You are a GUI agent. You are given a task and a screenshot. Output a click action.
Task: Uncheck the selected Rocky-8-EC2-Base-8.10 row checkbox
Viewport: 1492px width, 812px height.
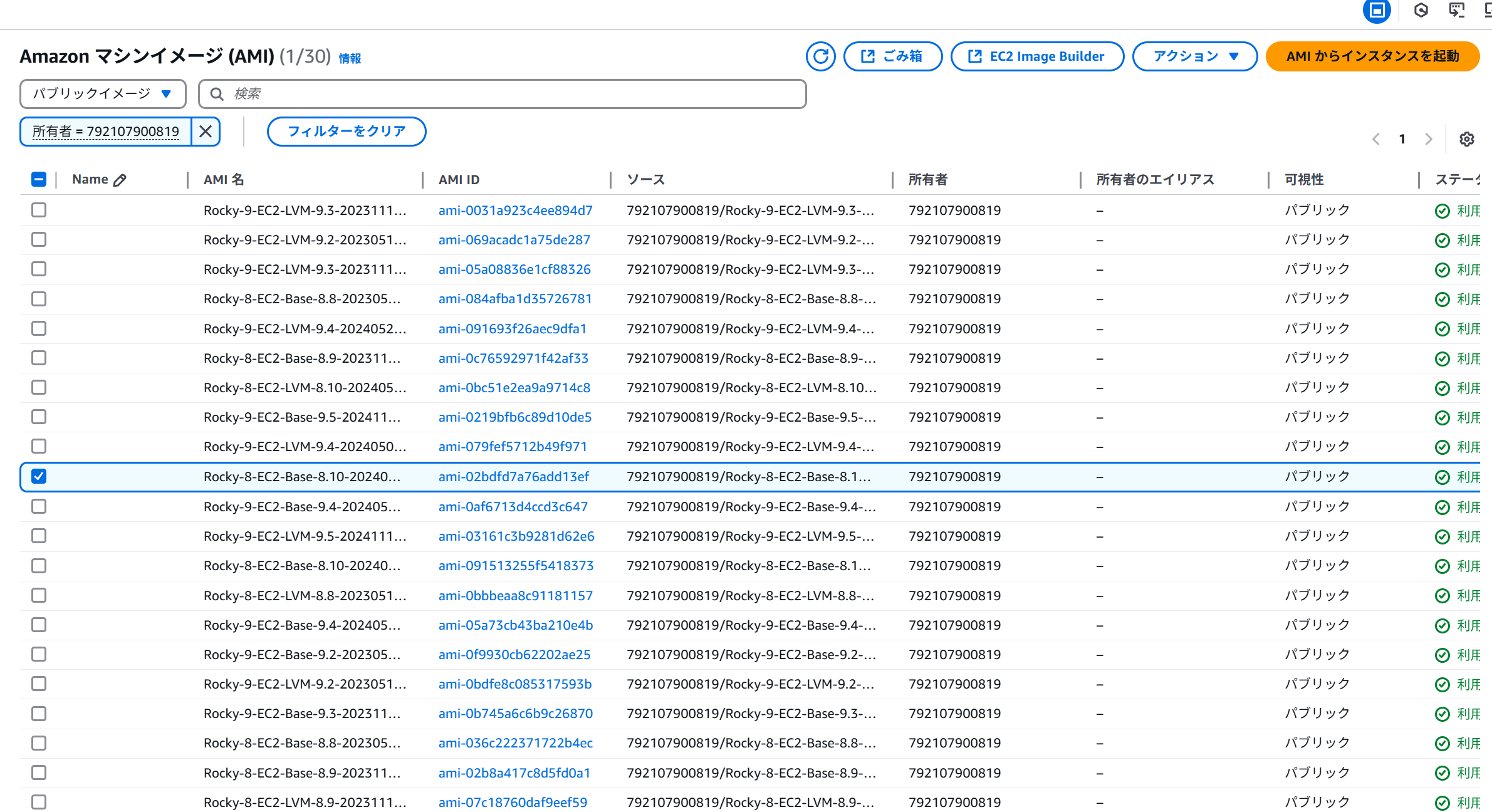pyautogui.click(x=39, y=477)
